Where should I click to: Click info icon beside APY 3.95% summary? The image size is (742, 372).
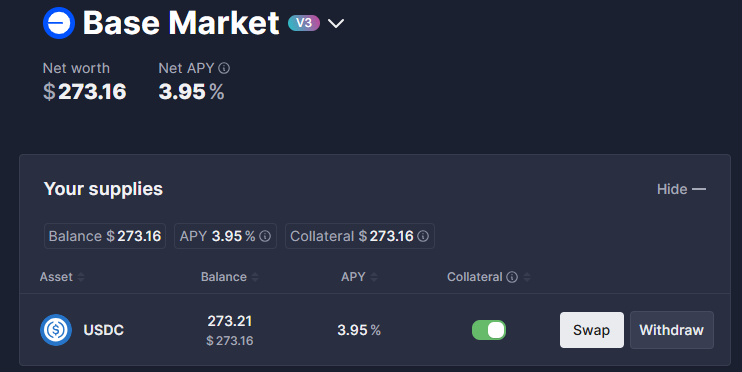point(265,236)
